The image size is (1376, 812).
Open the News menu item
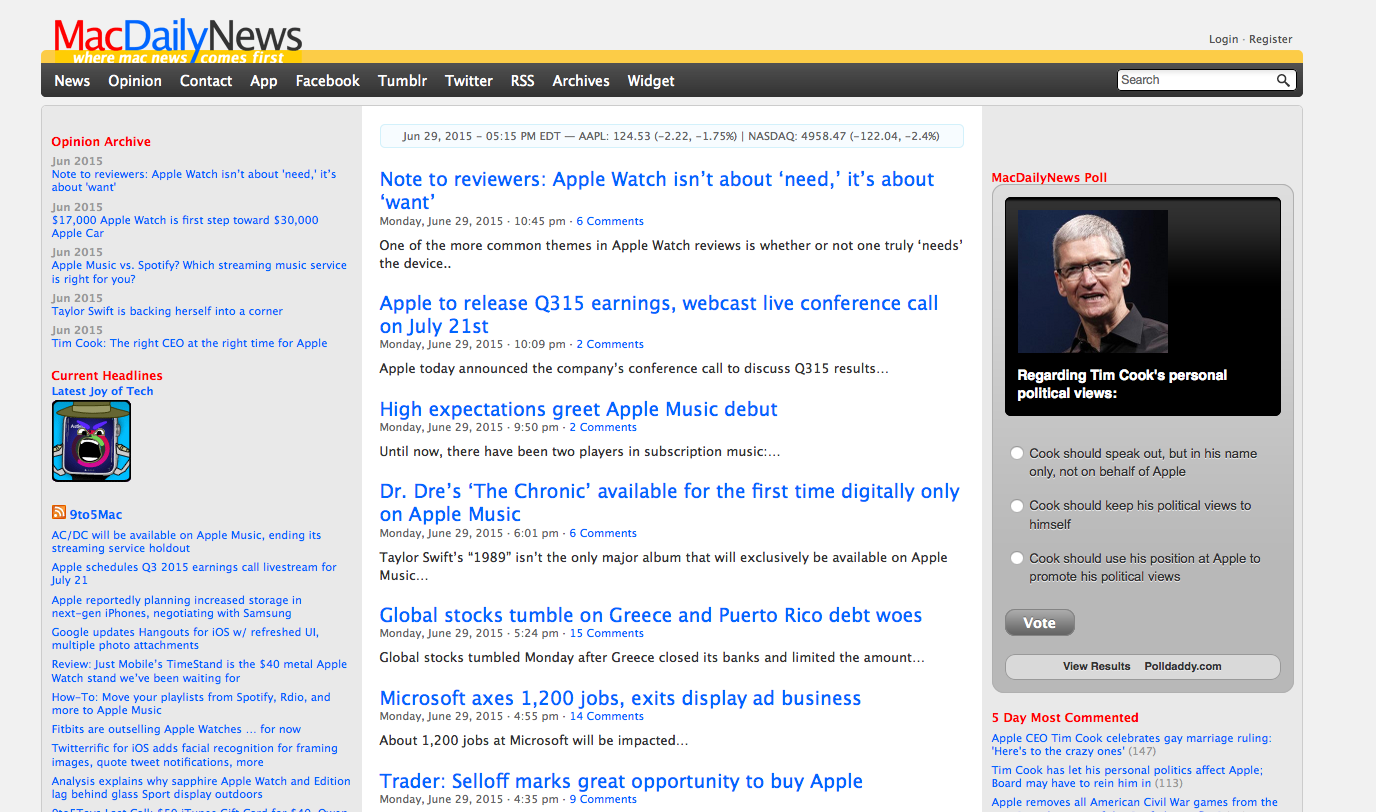[x=72, y=81]
